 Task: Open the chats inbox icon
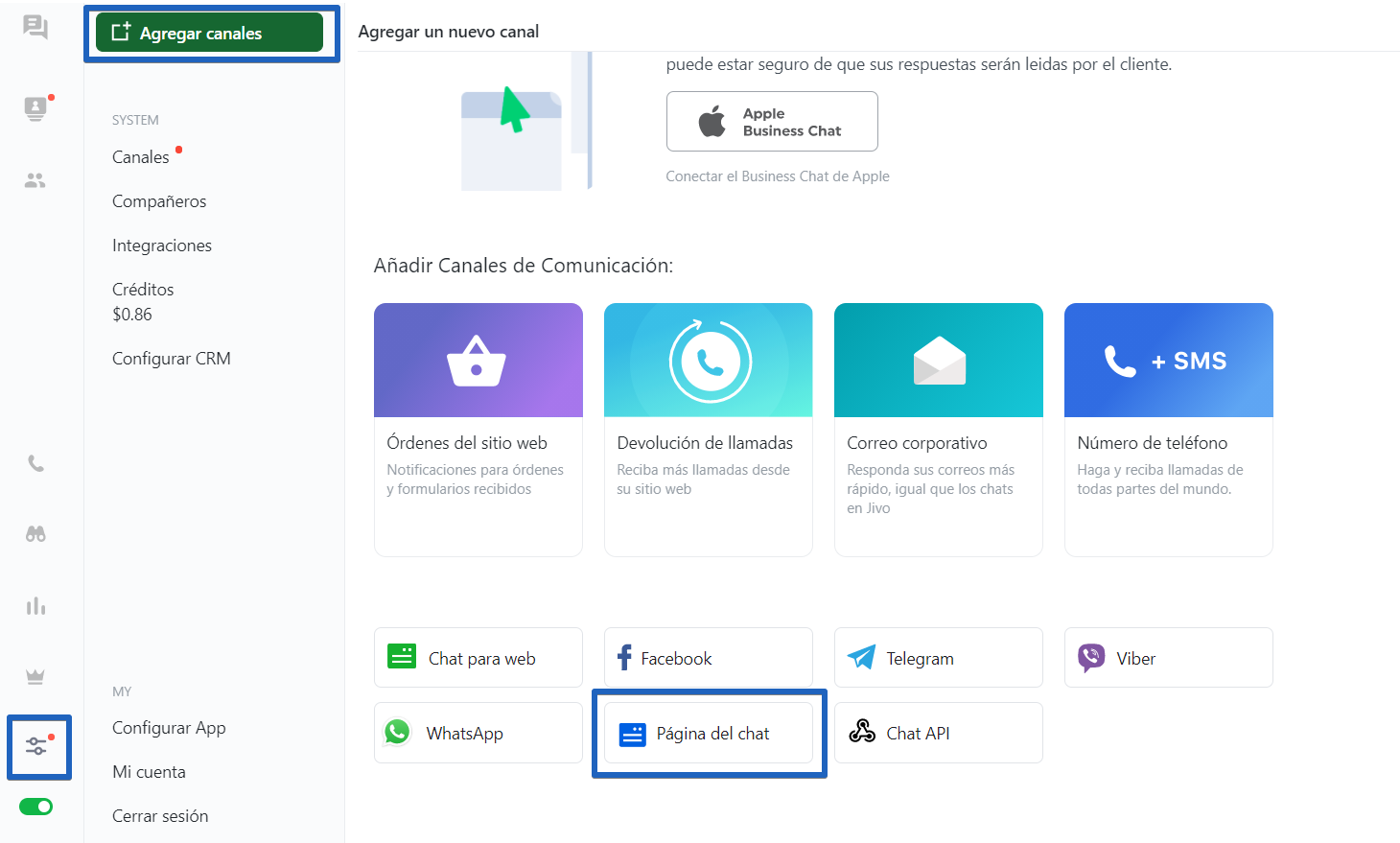point(35,27)
